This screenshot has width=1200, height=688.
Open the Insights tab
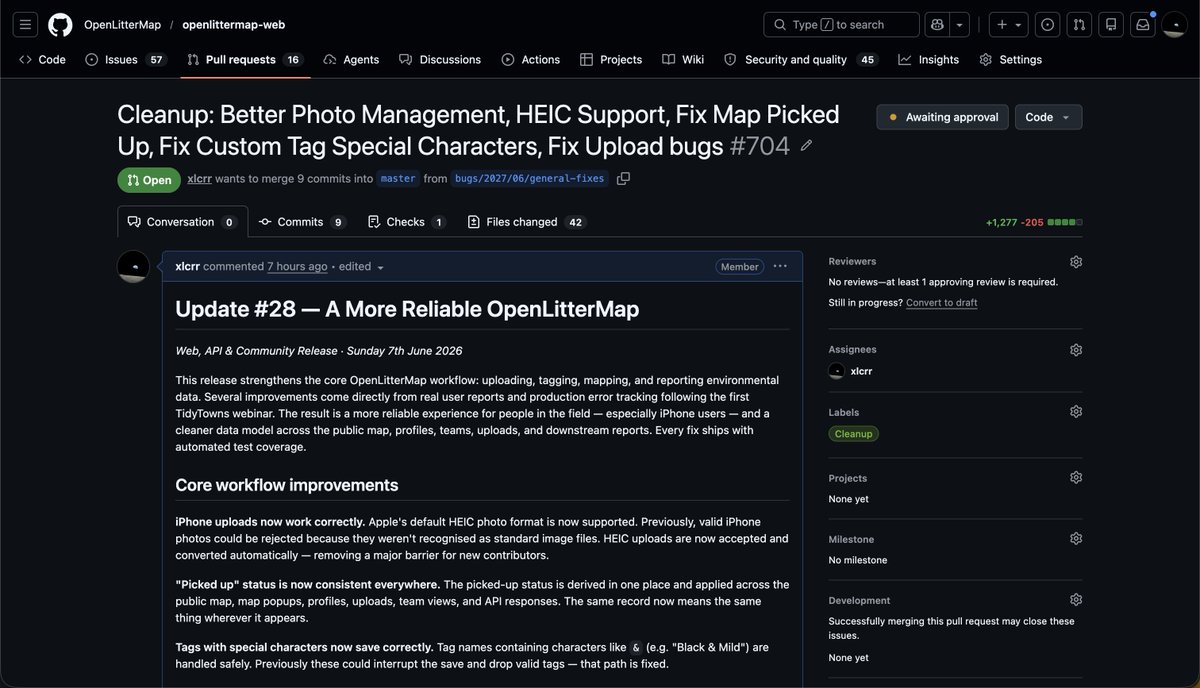(x=929, y=60)
